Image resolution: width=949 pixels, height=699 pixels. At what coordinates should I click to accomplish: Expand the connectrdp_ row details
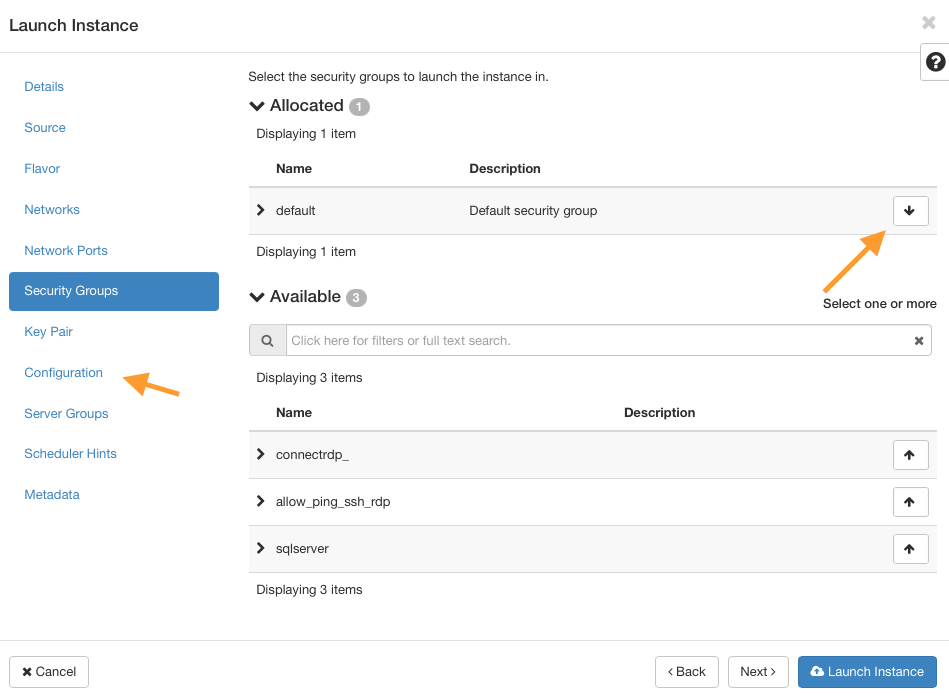click(261, 454)
